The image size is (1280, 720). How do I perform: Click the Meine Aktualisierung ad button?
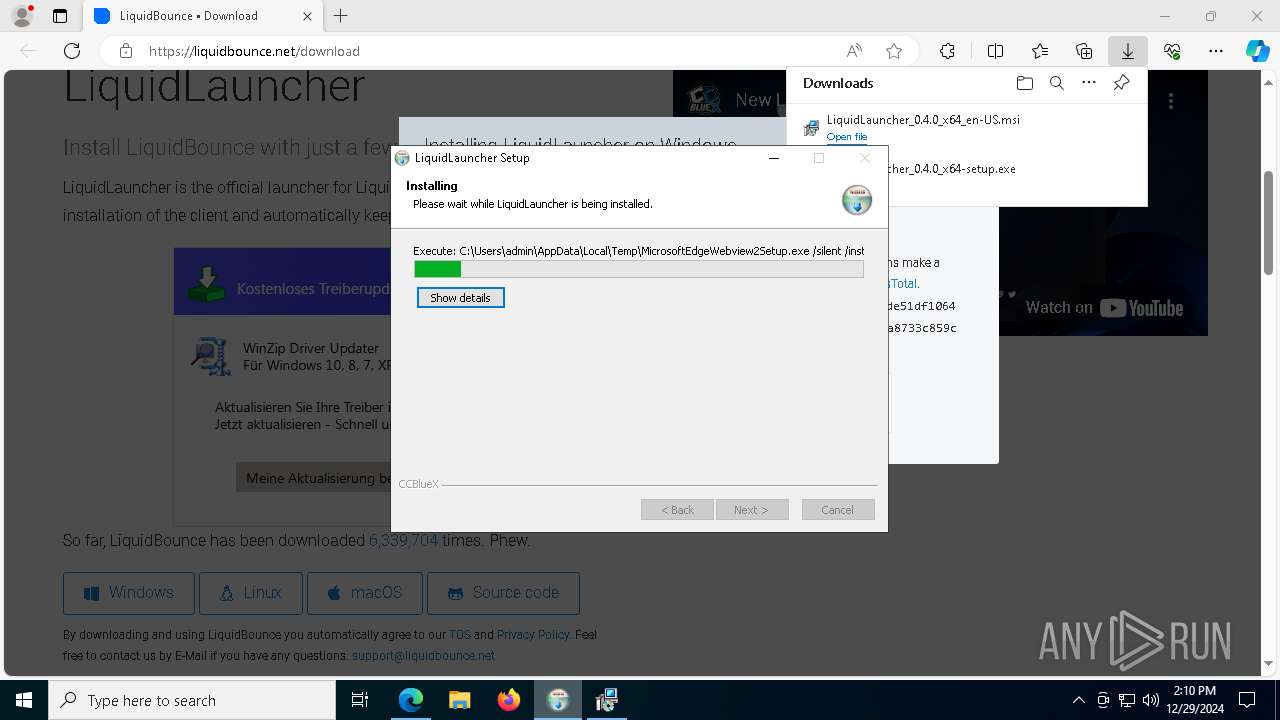click(x=314, y=478)
